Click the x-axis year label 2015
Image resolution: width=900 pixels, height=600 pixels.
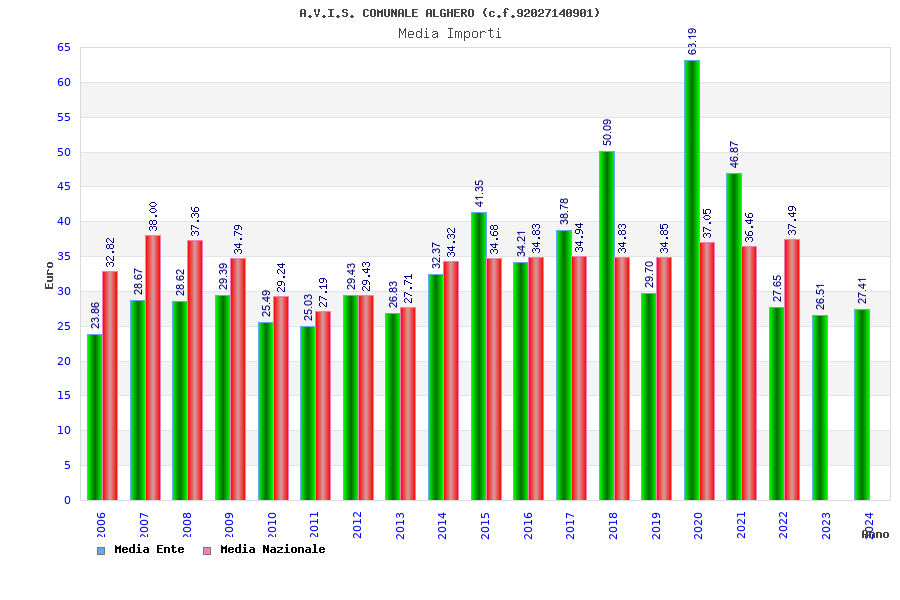tap(485, 525)
